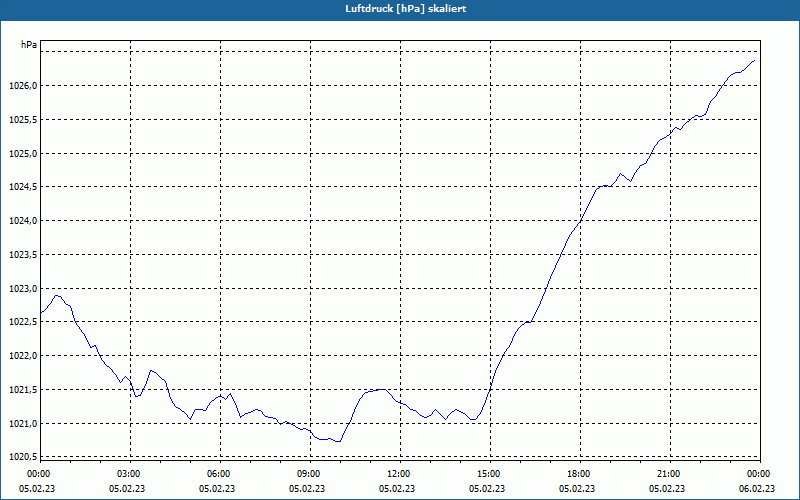
Task: Click the curve's end point near midnight
Action: click(755, 60)
